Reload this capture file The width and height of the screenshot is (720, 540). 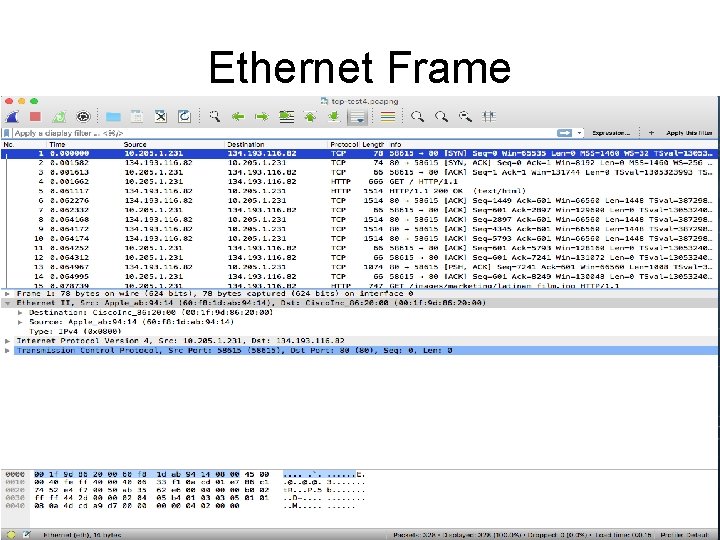pyautogui.click(x=184, y=117)
